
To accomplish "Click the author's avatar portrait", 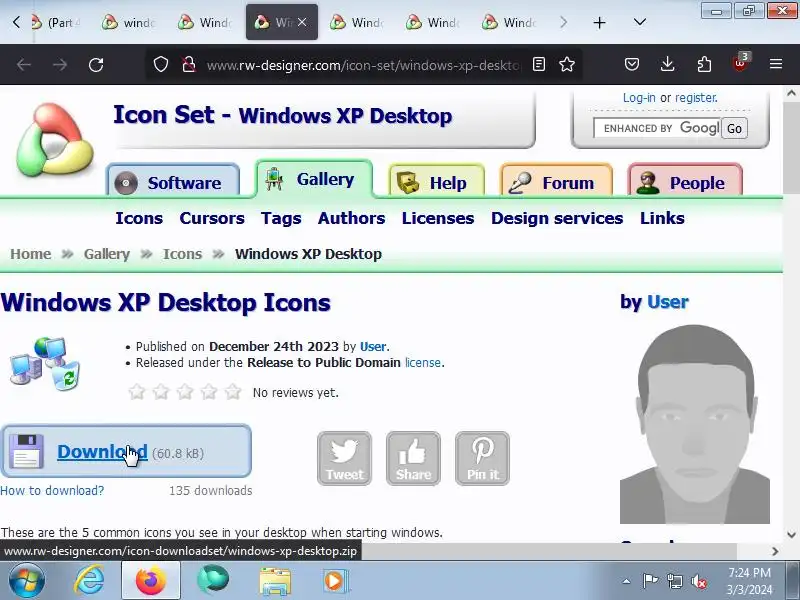I will pyautogui.click(x=695, y=424).
